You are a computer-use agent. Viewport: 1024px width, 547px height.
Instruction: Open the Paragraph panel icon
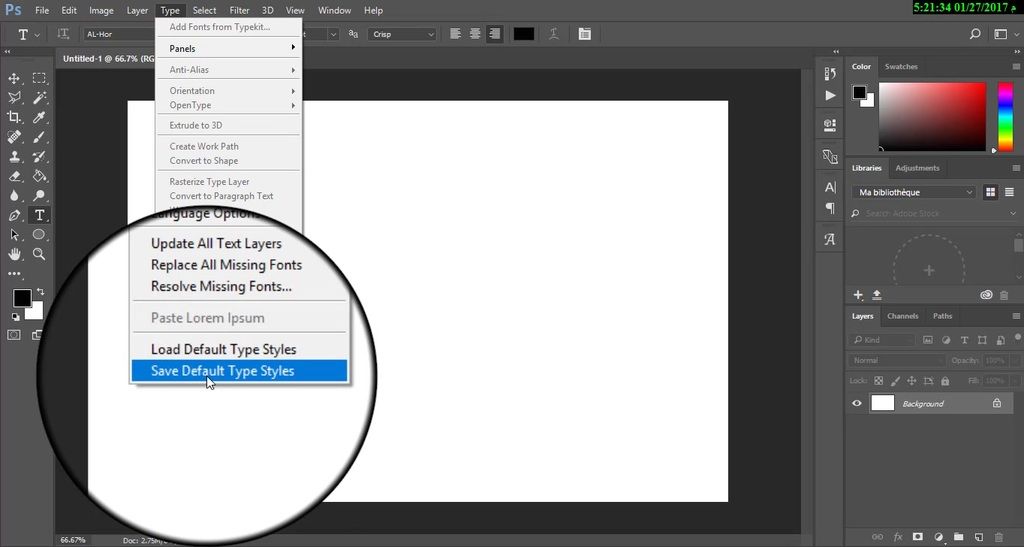(x=830, y=208)
